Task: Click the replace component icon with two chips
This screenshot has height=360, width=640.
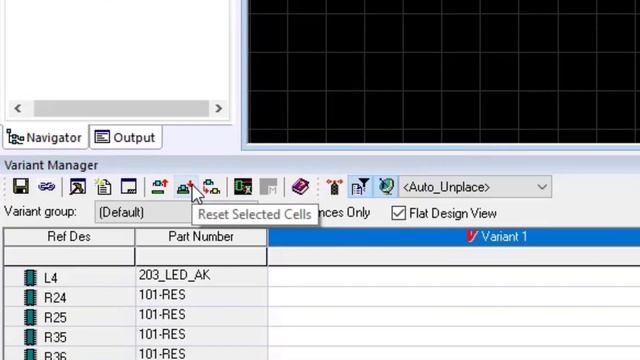Action: point(211,187)
